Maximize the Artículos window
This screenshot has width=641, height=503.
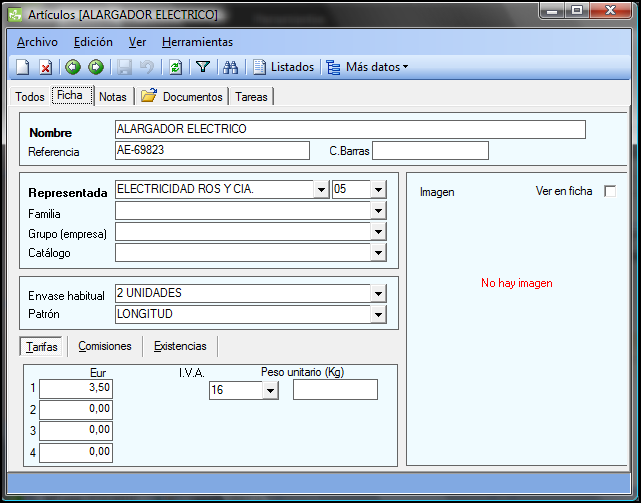(x=577, y=11)
